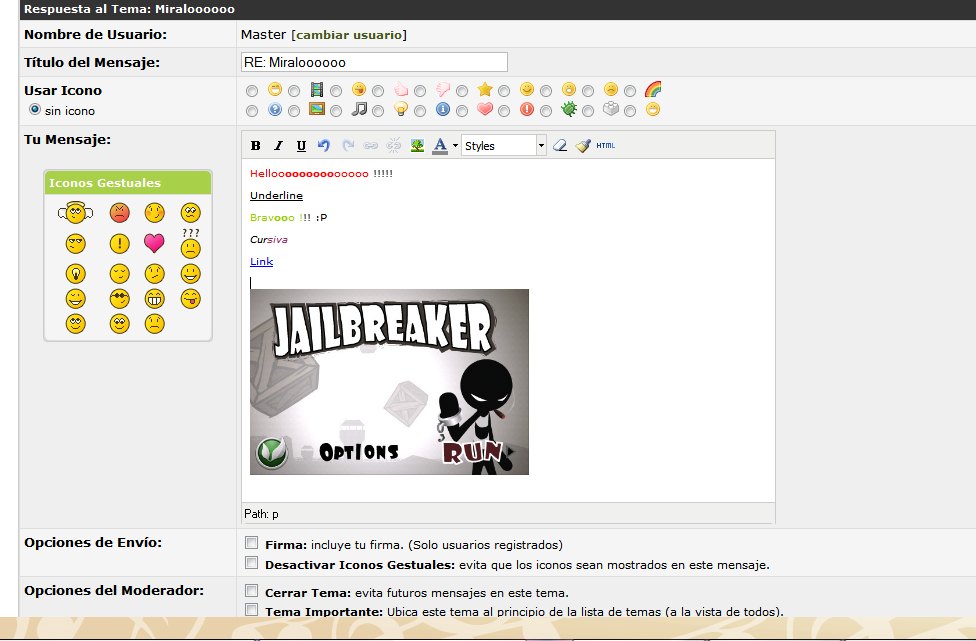Remove link with the broken chain icon
The image size is (976, 641).
point(393,146)
